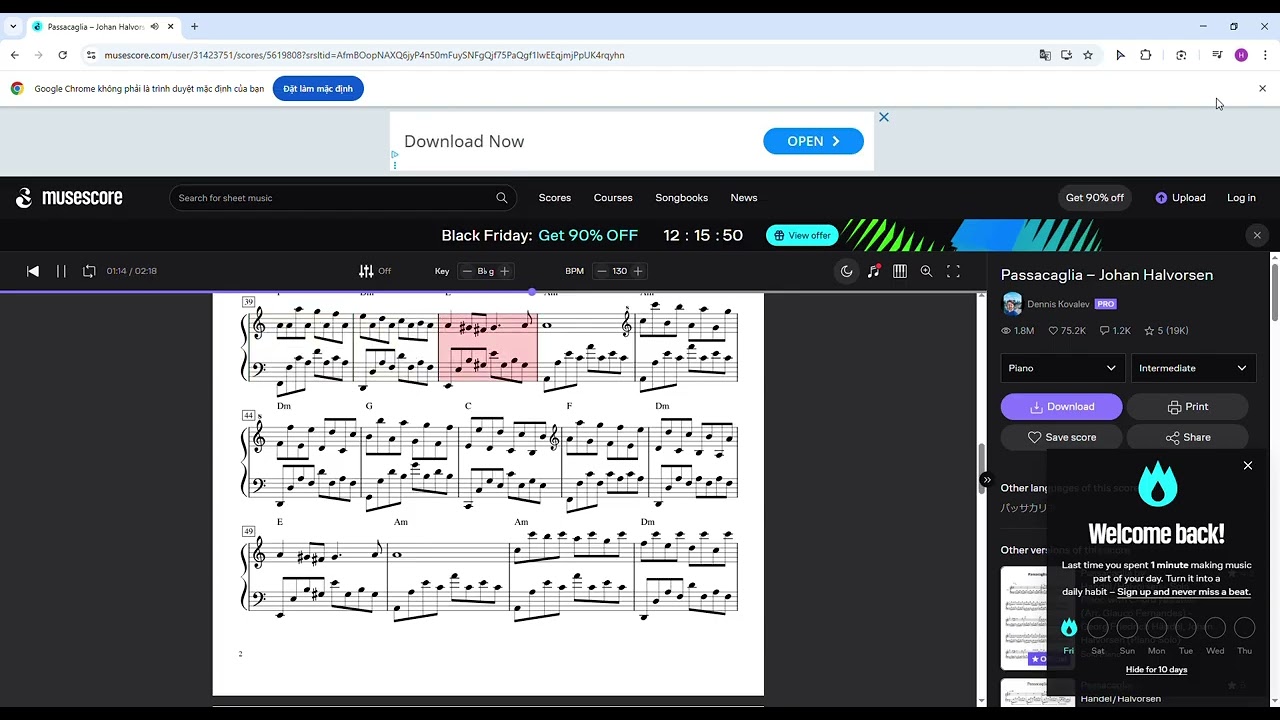The width and height of the screenshot is (1280, 720).
Task: Click the search magnifier icon
Action: pyautogui.click(x=502, y=198)
